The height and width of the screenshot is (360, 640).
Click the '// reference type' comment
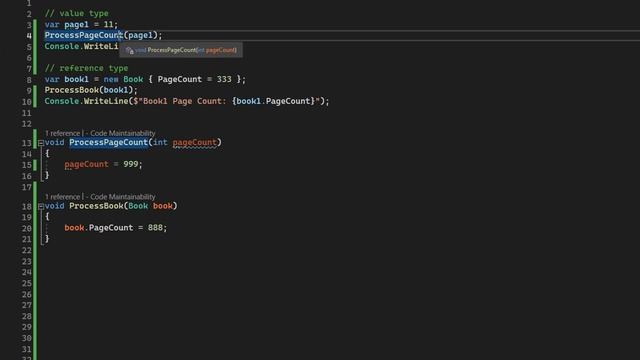[87, 68]
